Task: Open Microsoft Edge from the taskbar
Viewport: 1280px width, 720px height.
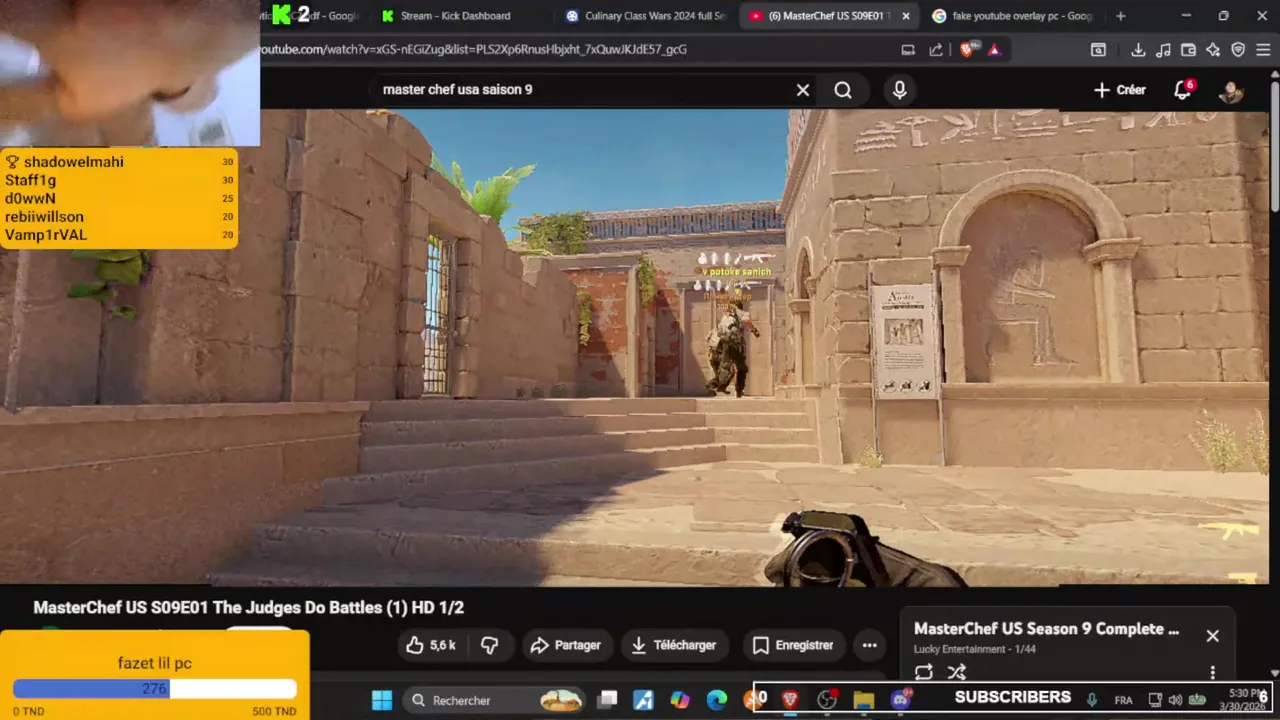Action: [x=716, y=700]
